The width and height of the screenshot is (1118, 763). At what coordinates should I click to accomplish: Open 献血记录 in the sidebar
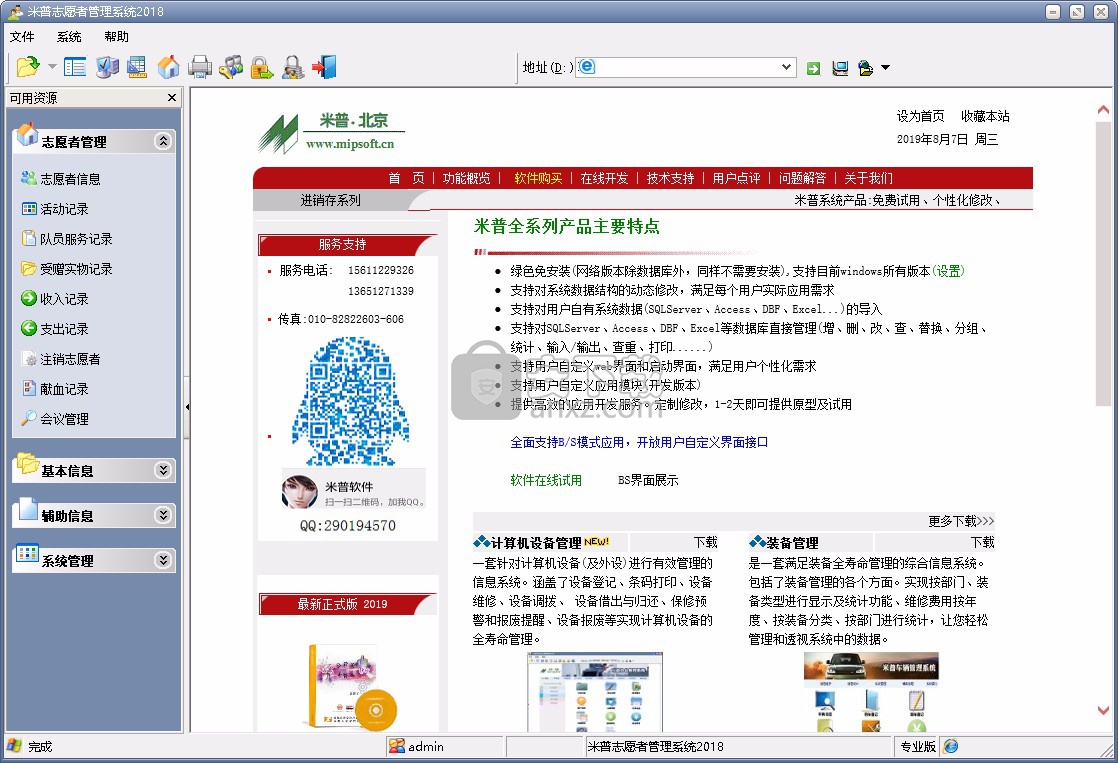pyautogui.click(x=55, y=389)
